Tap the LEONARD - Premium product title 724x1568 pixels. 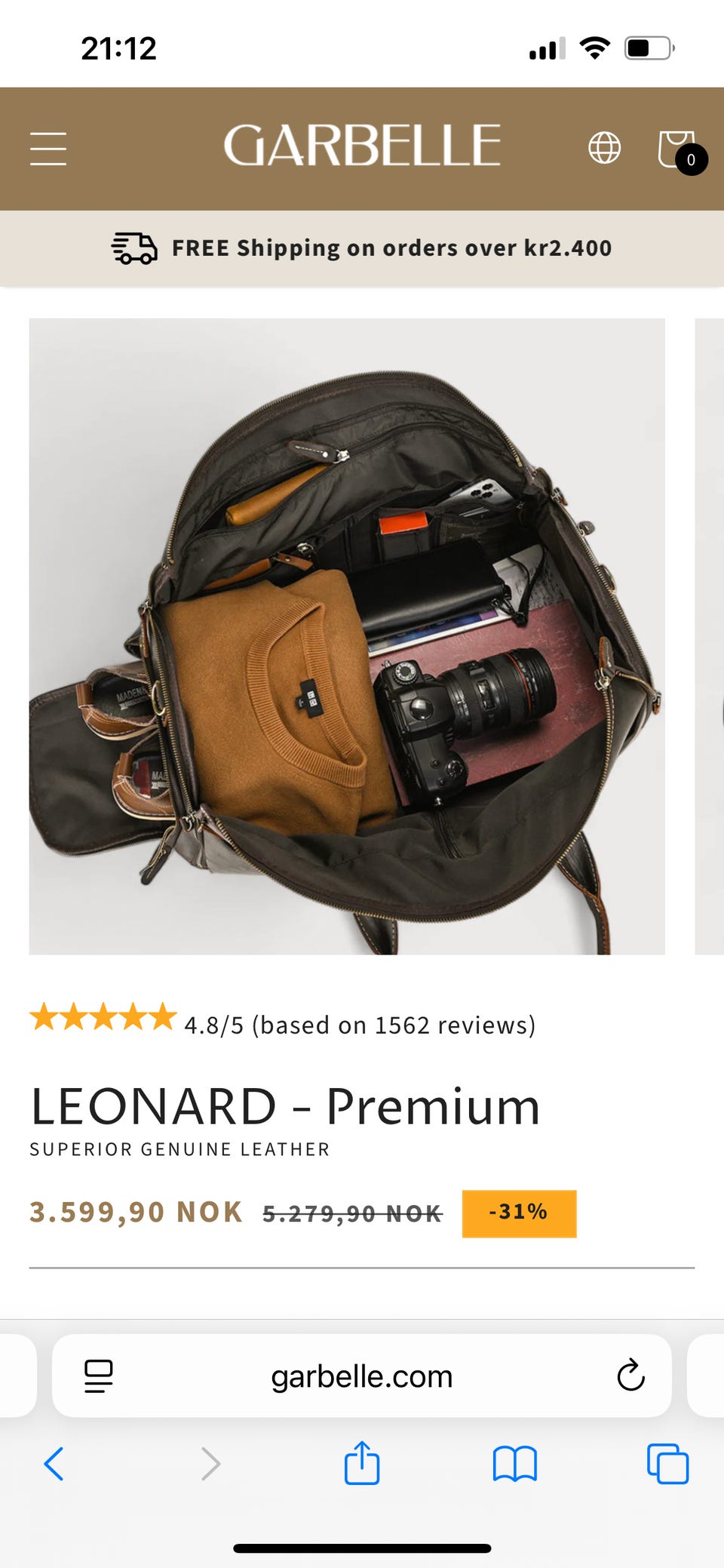pos(285,1106)
